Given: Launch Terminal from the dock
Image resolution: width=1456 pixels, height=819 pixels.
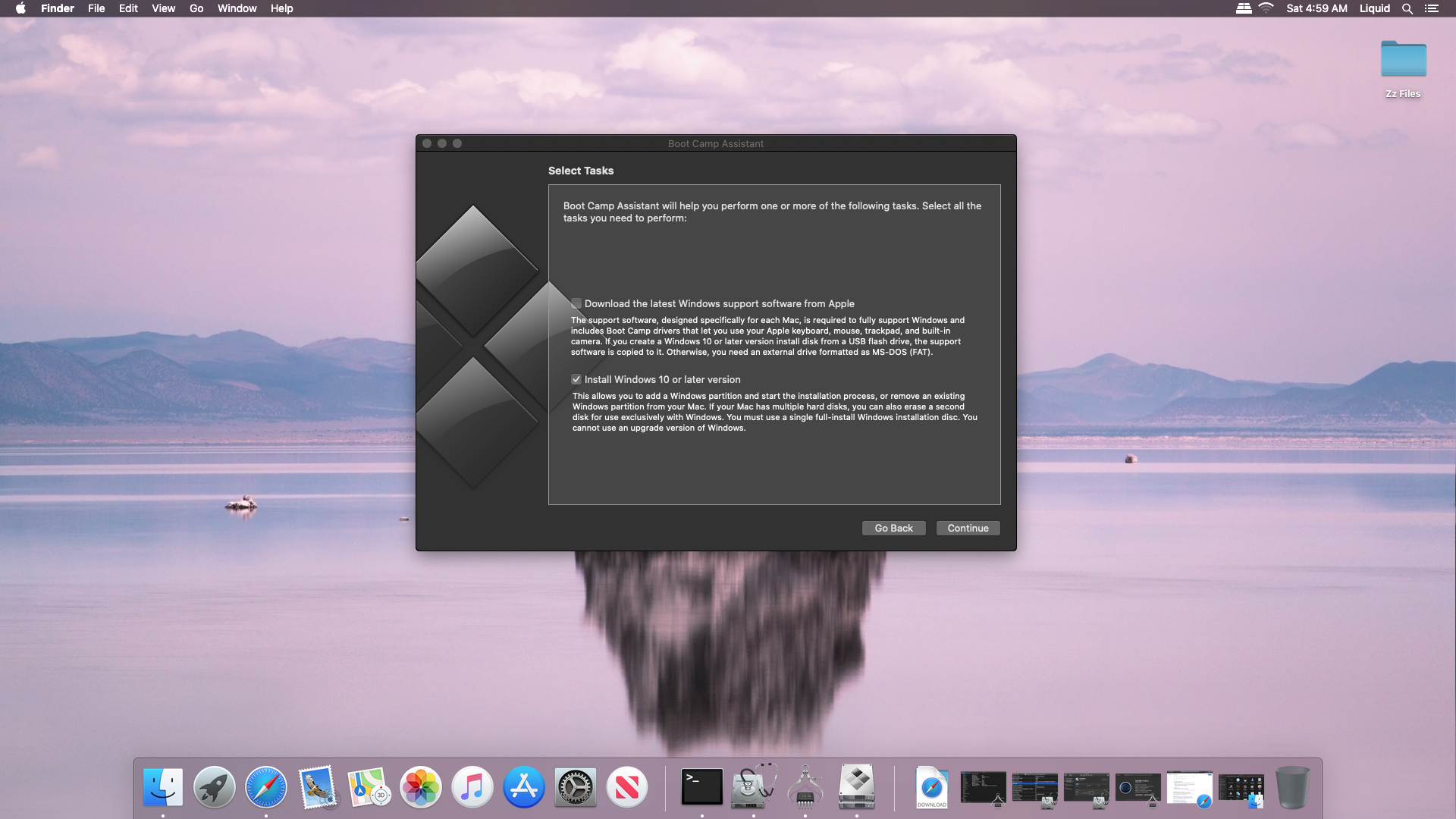Looking at the screenshot, I should 702,787.
